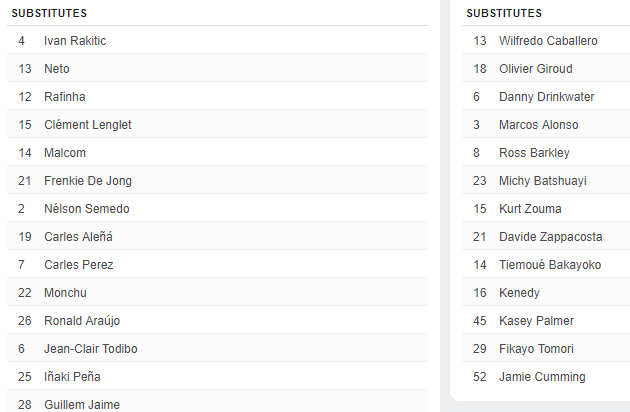The height and width of the screenshot is (412, 630).
Task: Click the Carles Perez row
Action: coord(79,265)
